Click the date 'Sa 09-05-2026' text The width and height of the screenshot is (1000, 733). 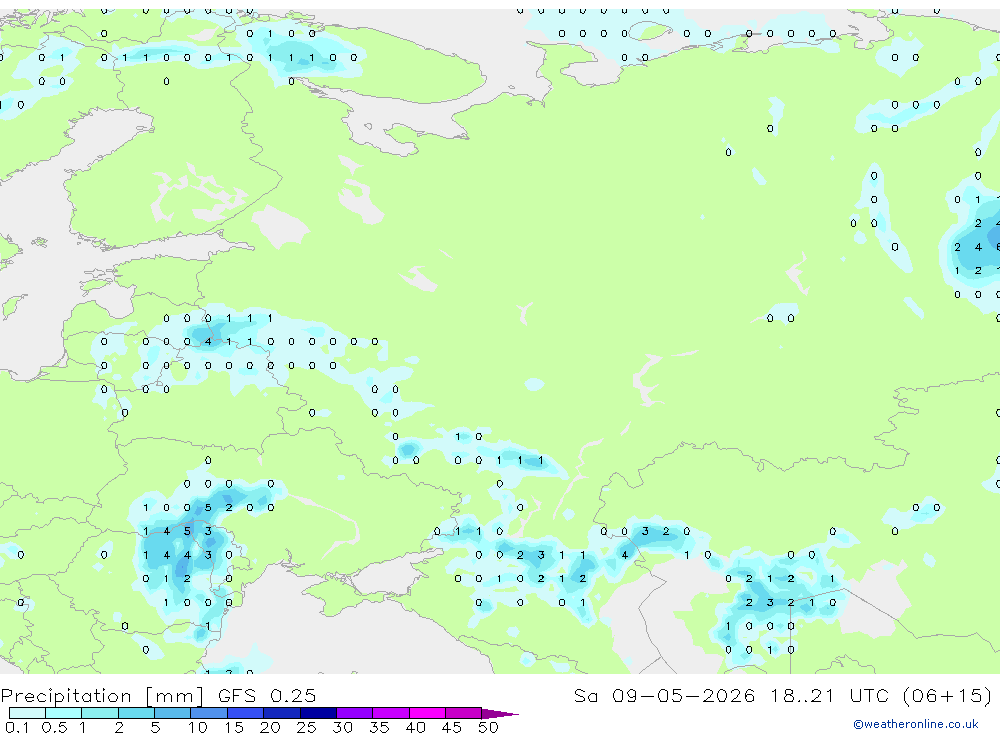[665, 695]
